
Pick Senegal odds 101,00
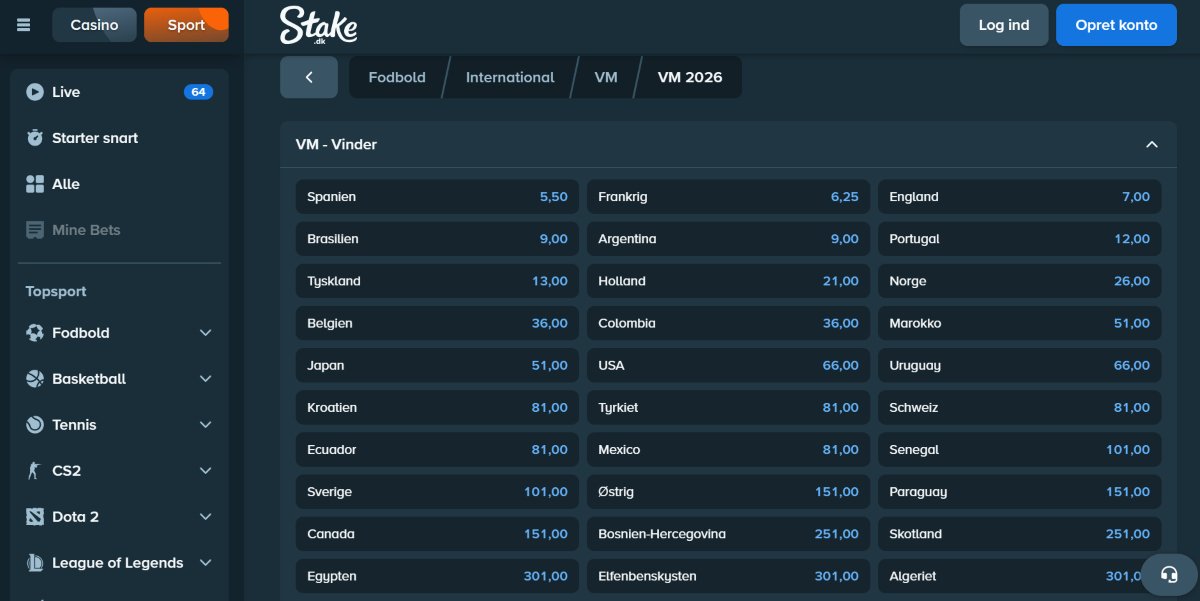1020,449
